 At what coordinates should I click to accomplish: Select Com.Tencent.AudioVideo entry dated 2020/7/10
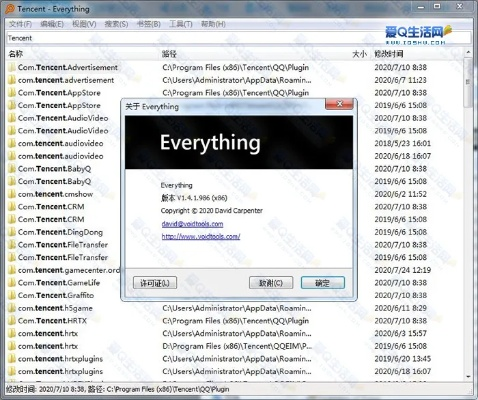(63, 118)
